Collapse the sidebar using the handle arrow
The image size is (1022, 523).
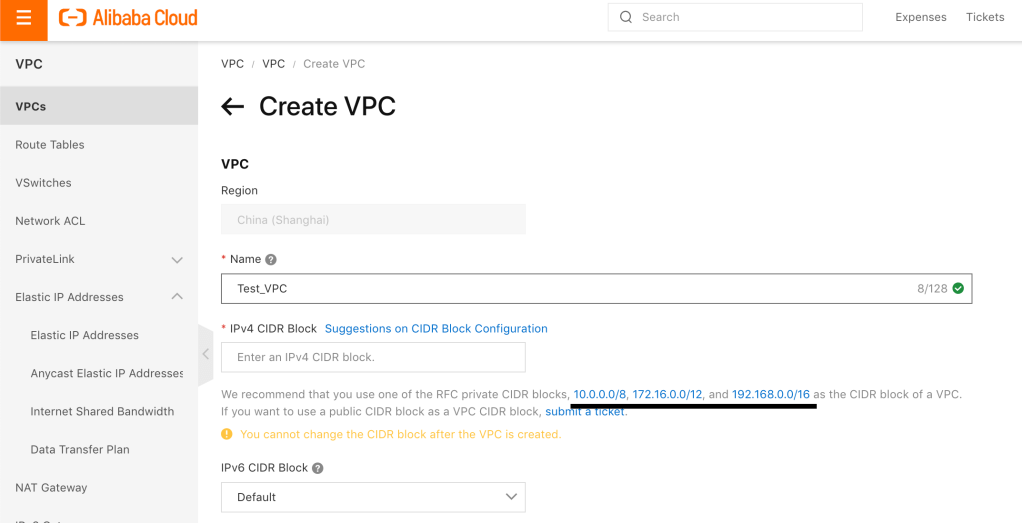coord(205,354)
